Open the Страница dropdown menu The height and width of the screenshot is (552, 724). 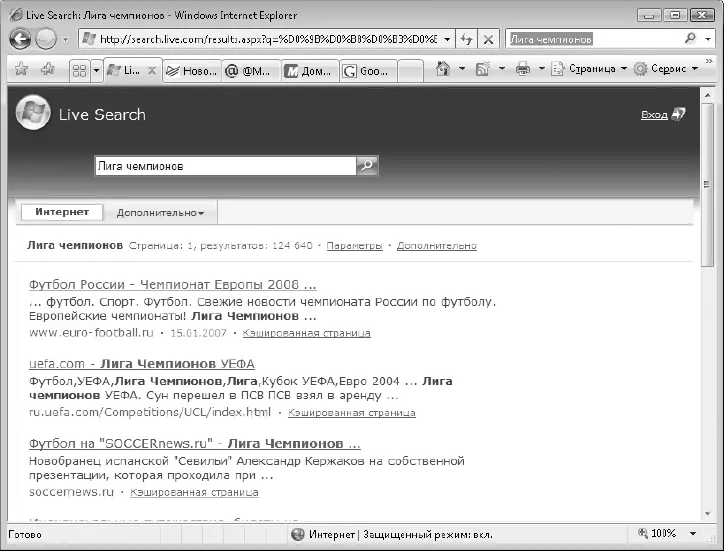coord(588,69)
